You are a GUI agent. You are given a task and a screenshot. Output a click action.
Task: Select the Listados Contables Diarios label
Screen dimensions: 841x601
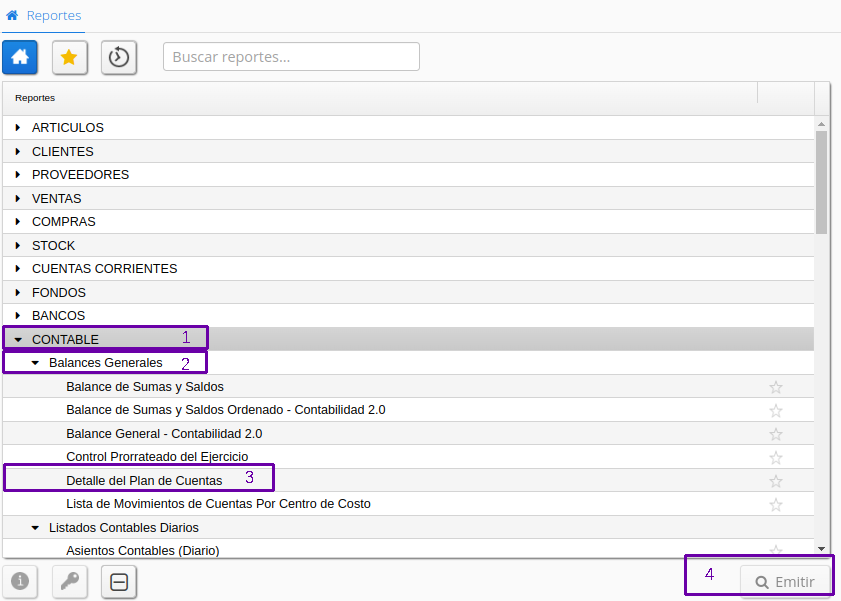(124, 528)
